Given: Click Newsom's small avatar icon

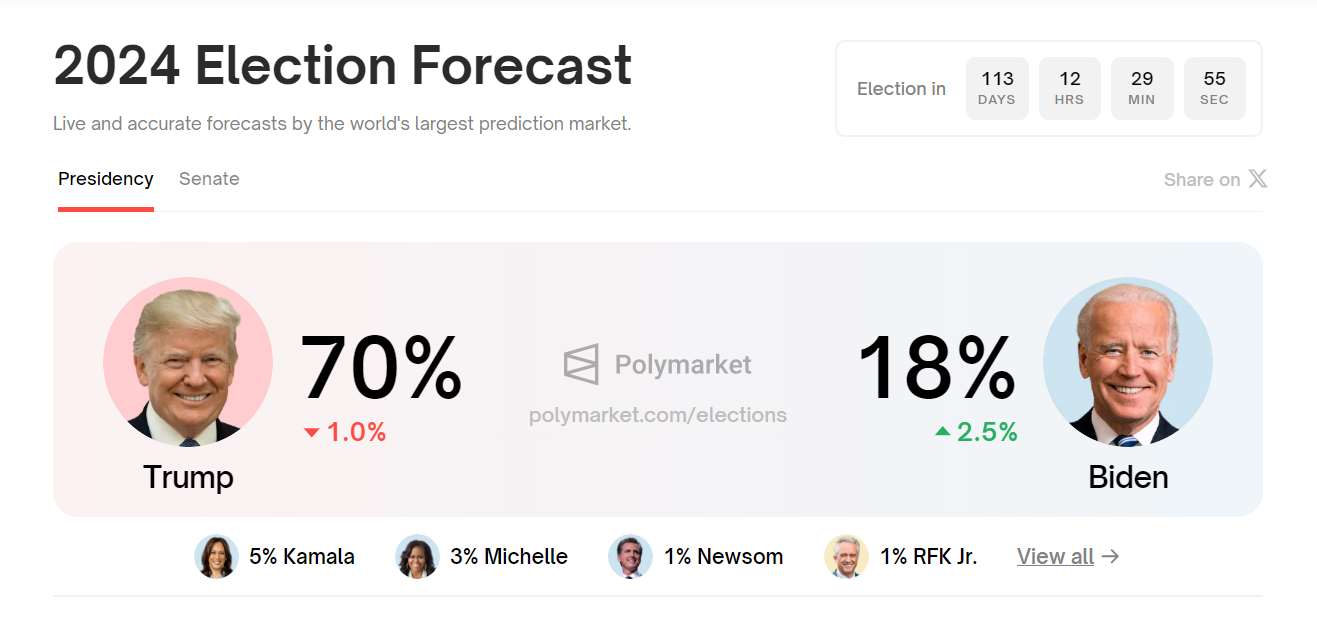Looking at the screenshot, I should point(630,557).
